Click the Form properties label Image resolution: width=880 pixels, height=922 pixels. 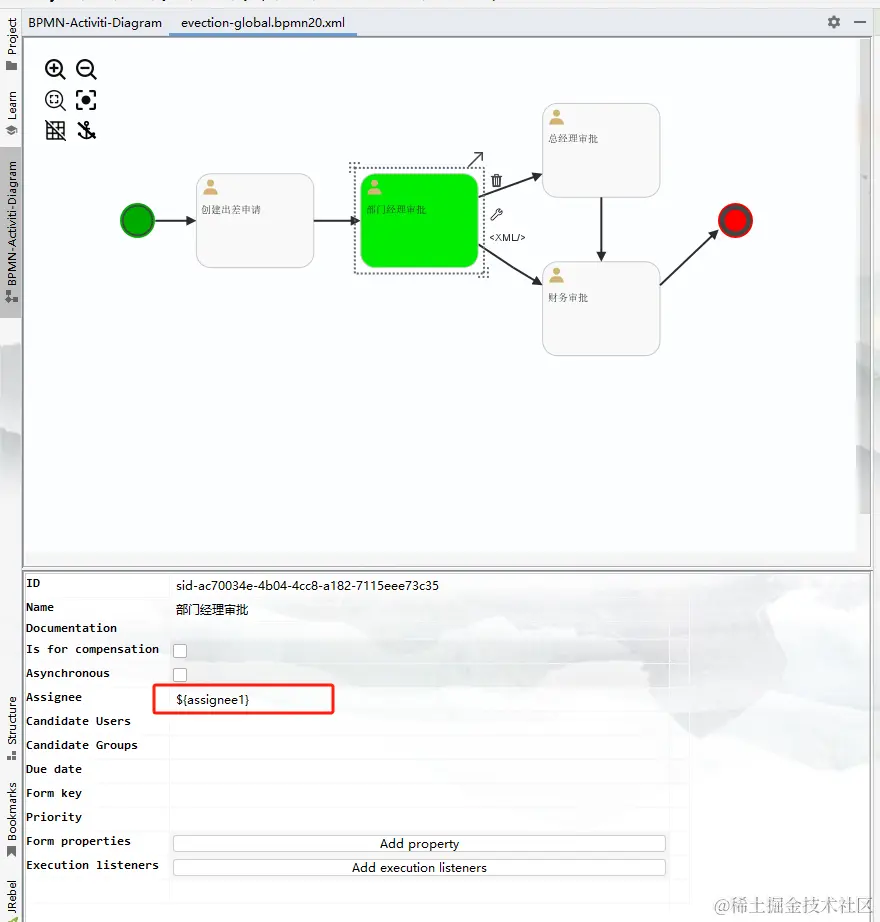point(78,841)
